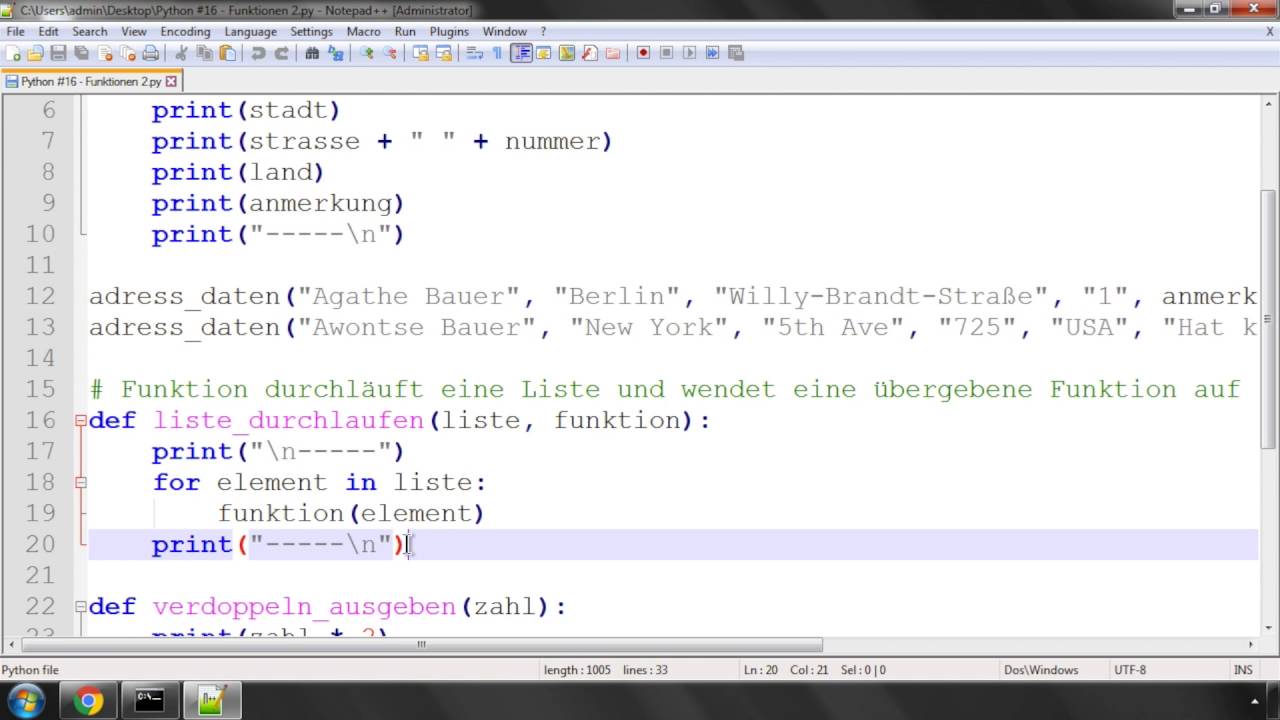Click the vertical scrollbar up arrow
This screenshot has width=1280, height=720.
(1269, 105)
